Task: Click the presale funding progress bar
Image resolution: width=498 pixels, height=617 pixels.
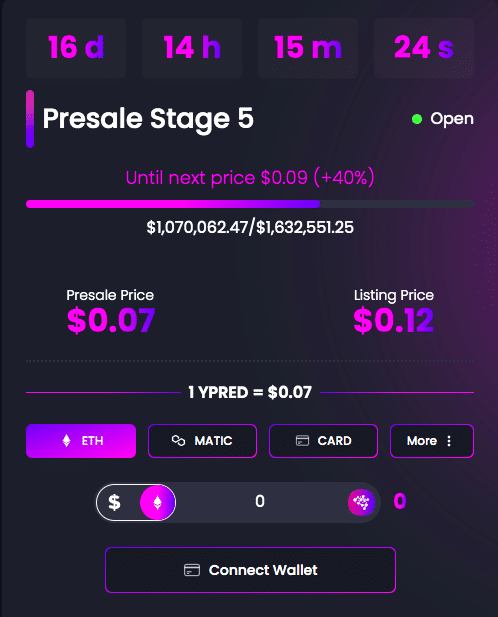Action: [x=250, y=204]
